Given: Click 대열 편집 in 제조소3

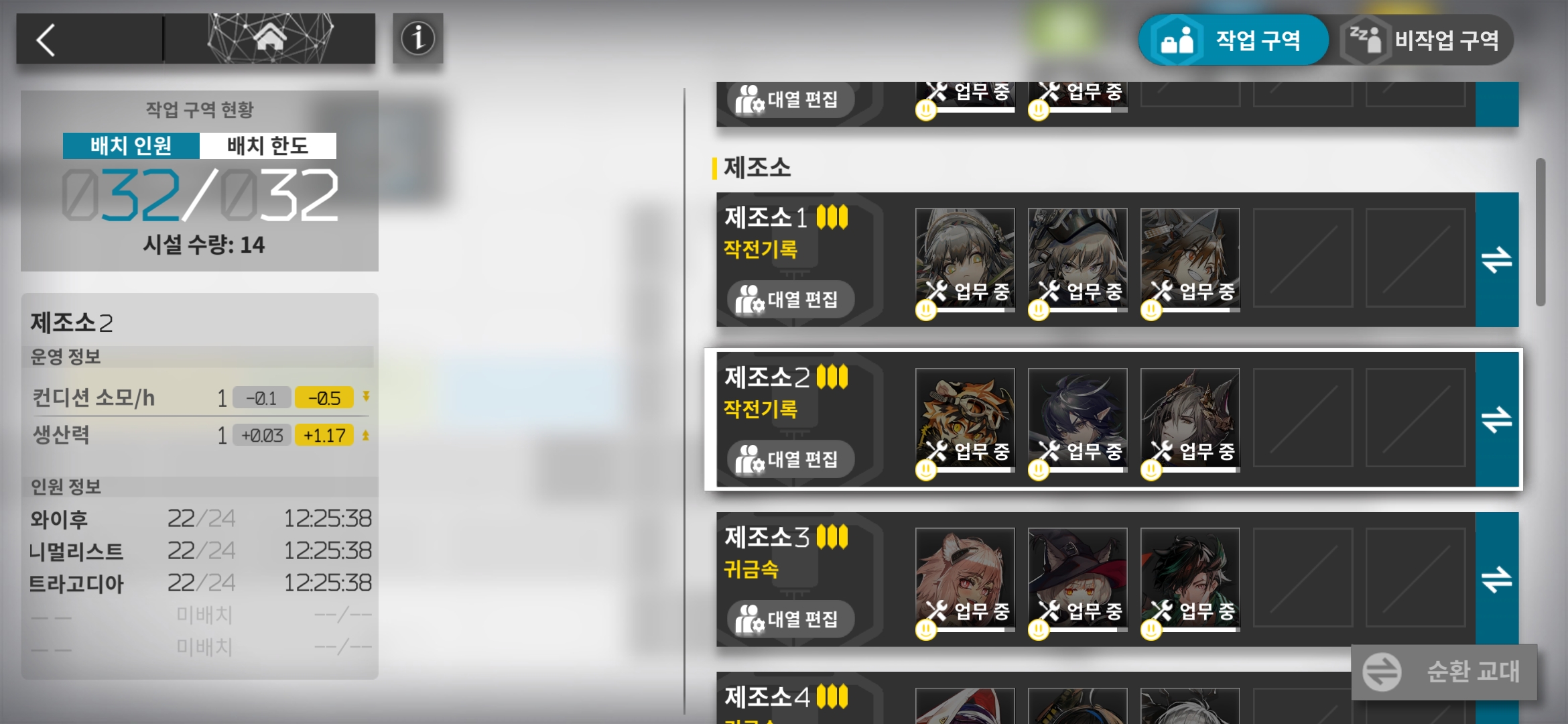Looking at the screenshot, I should point(789,619).
